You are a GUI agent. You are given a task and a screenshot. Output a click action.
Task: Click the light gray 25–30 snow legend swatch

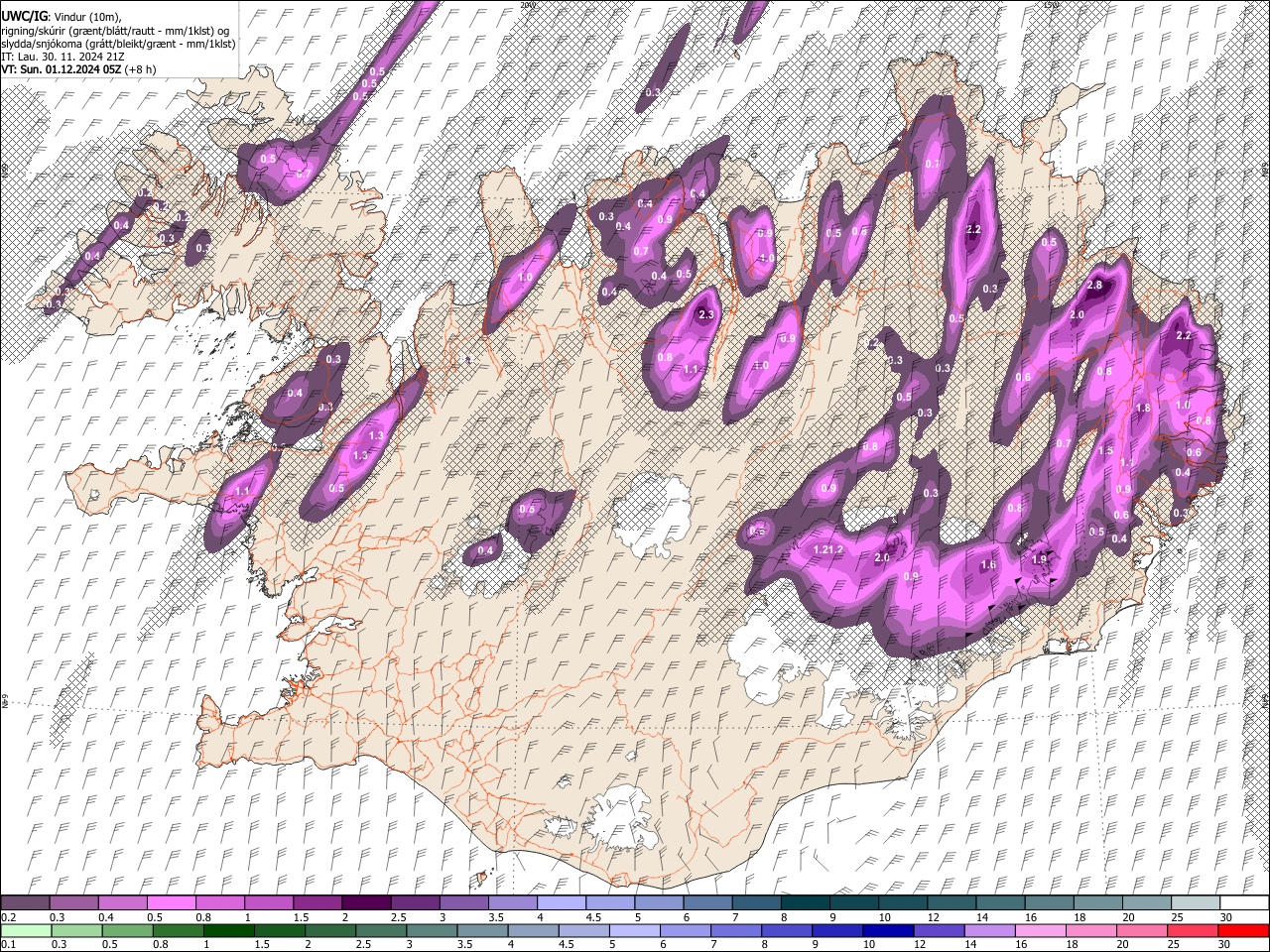pyautogui.click(x=1196, y=903)
